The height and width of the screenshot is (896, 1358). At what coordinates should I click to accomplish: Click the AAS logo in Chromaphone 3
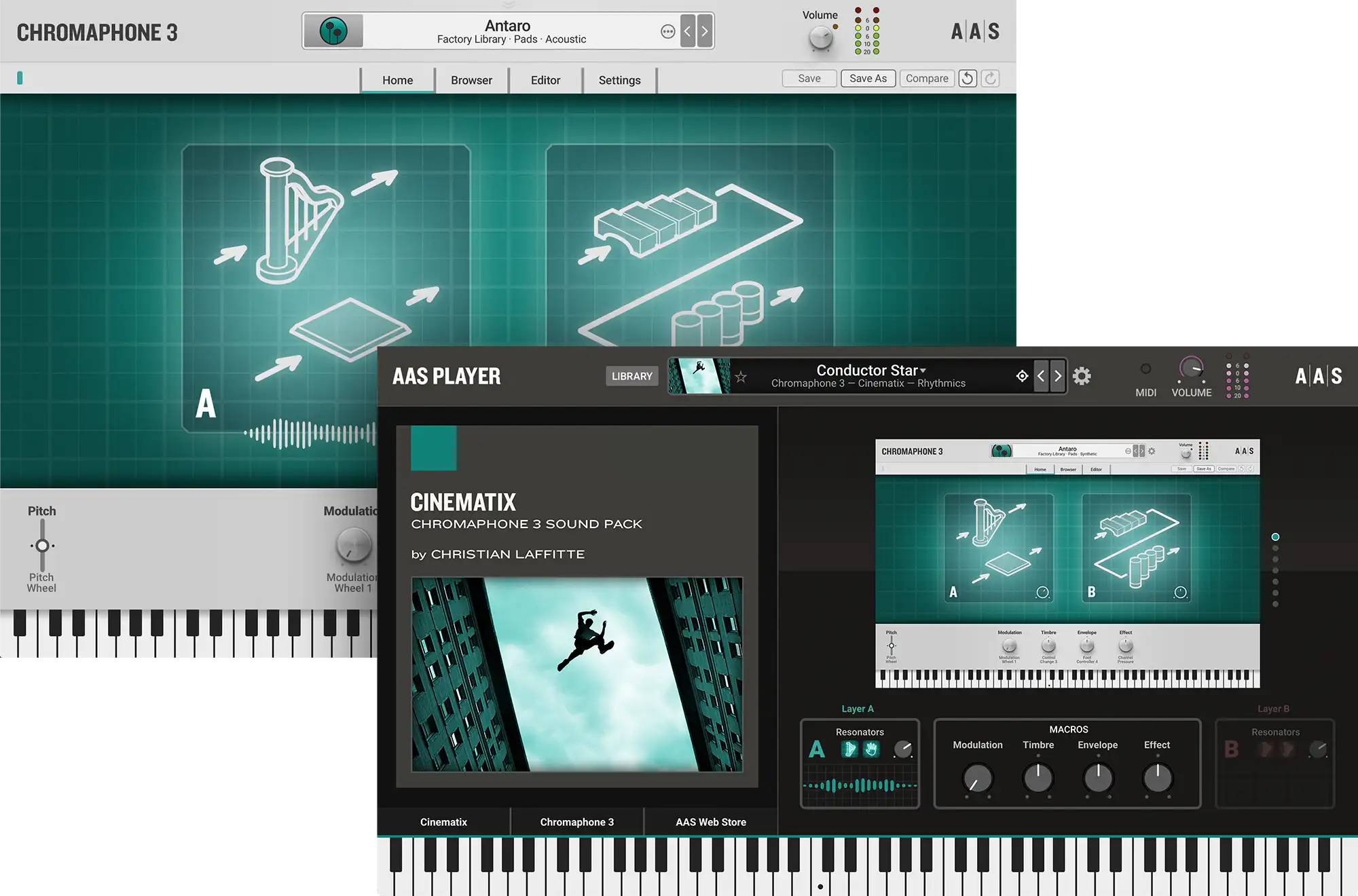coord(975,31)
